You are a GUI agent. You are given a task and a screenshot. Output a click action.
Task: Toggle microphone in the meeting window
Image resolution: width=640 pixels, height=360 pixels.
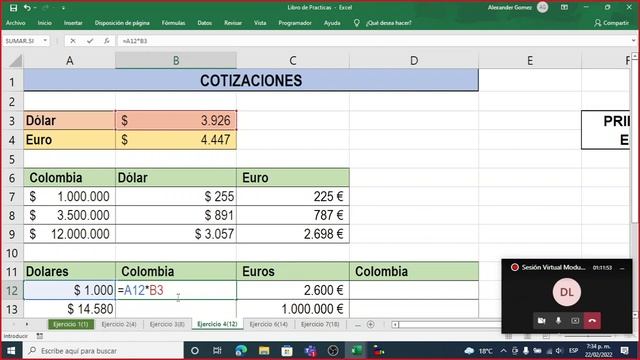point(558,321)
